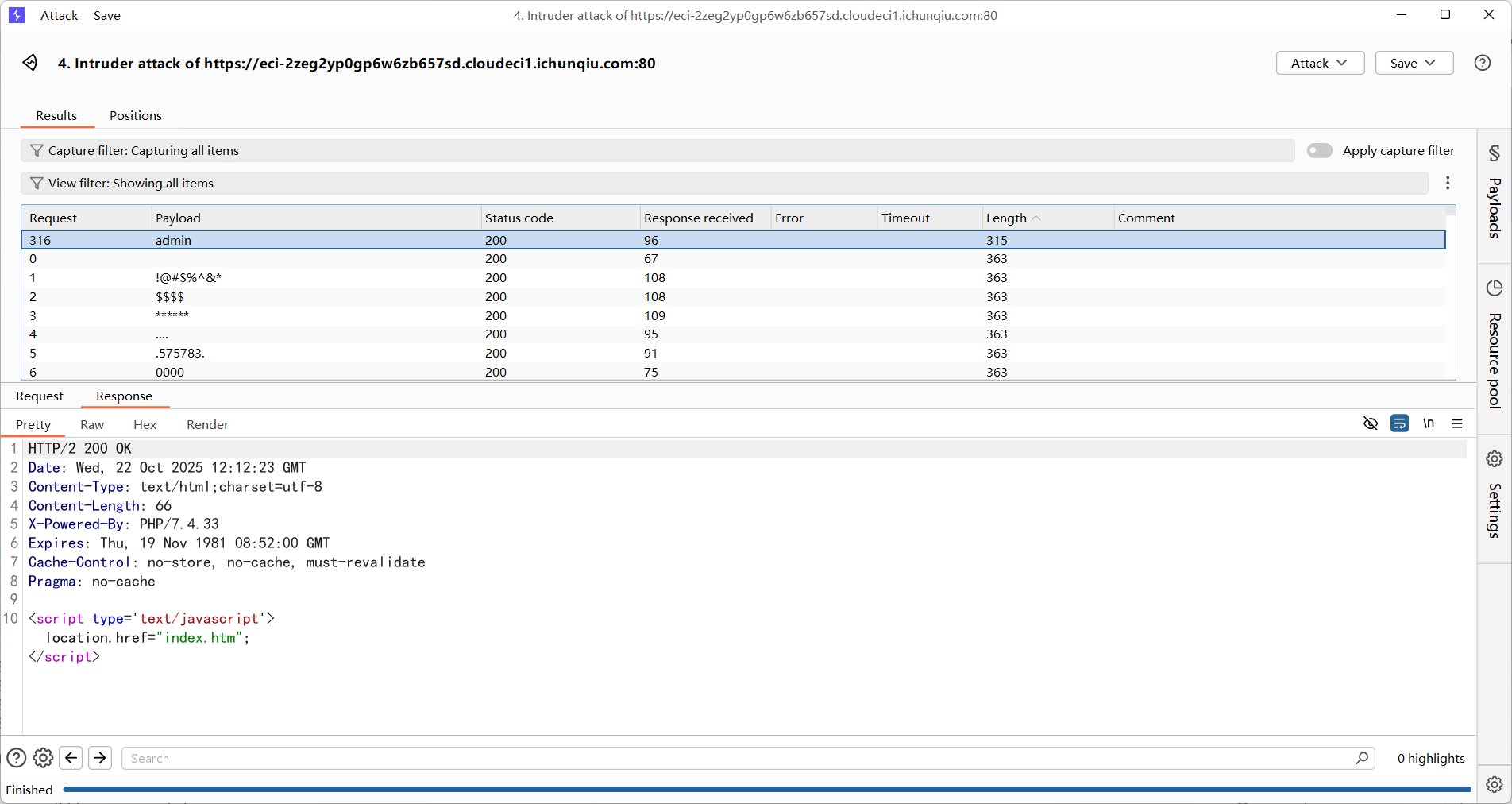Switch to the Hex response view tab
Viewport: 1512px width, 804px height.
click(x=145, y=425)
